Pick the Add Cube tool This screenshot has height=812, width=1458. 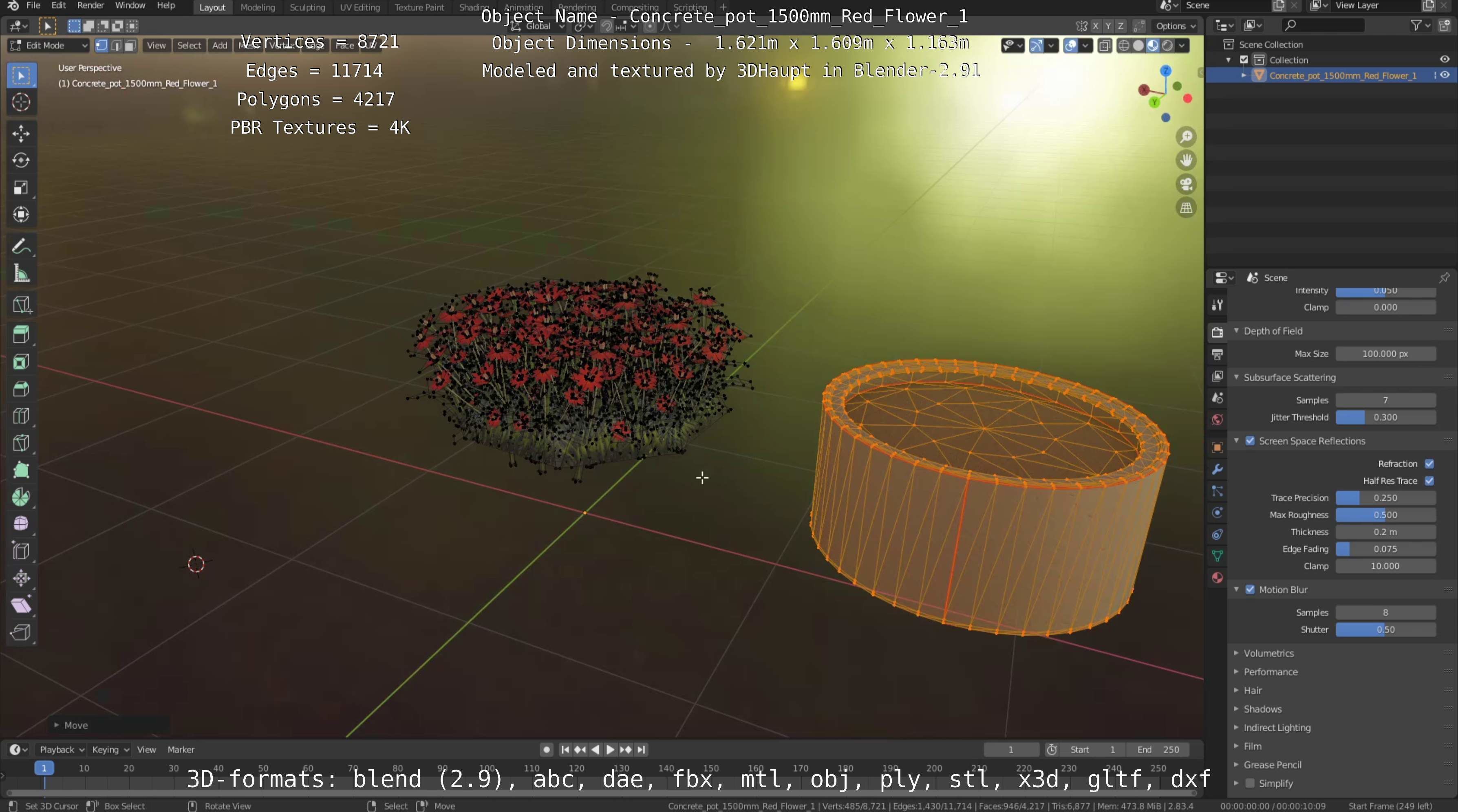(x=21, y=305)
